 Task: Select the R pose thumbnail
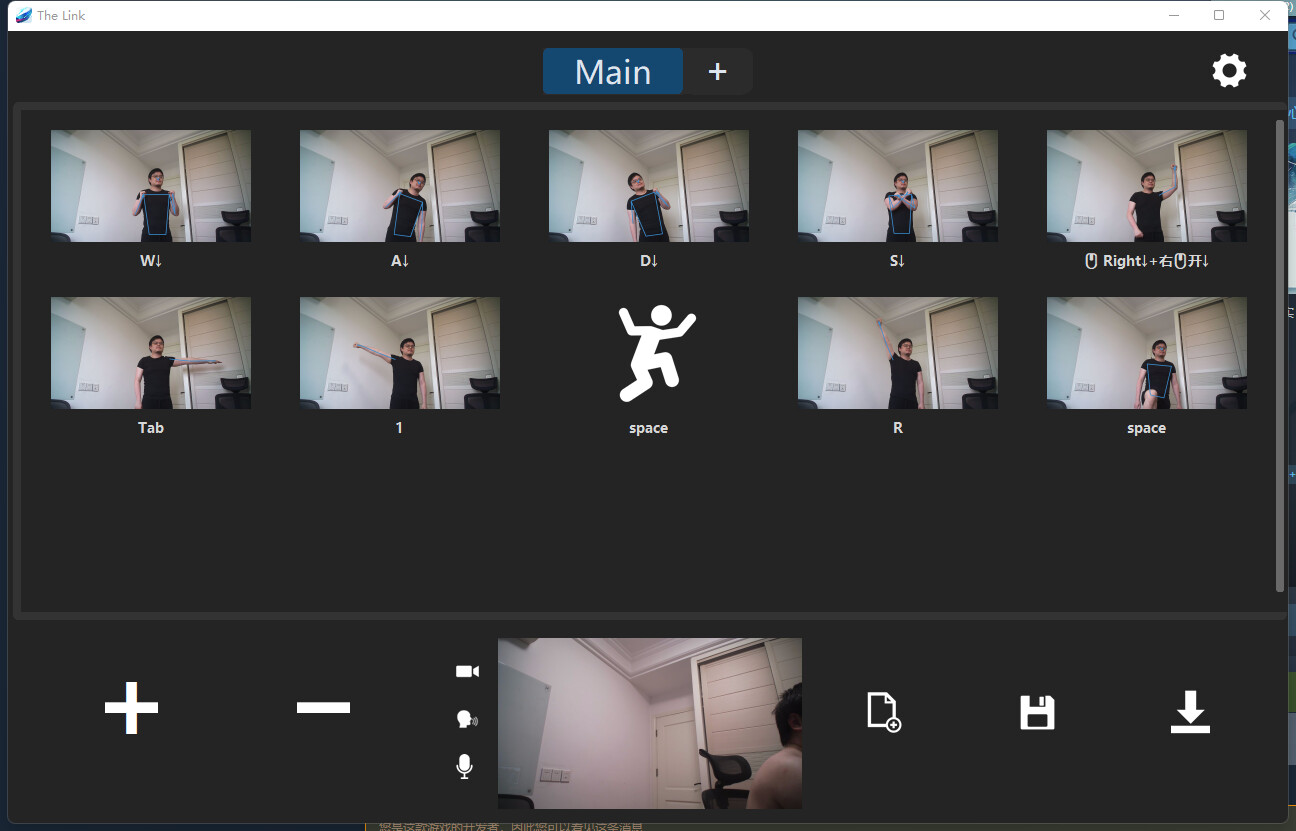coord(896,352)
